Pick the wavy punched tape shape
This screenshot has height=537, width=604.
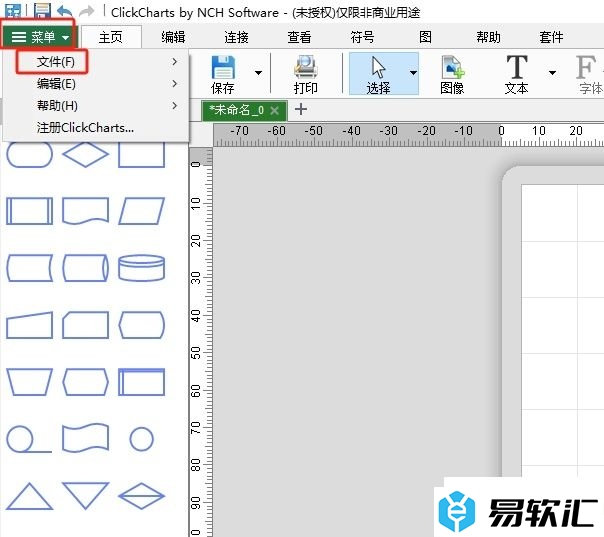[x=86, y=438]
